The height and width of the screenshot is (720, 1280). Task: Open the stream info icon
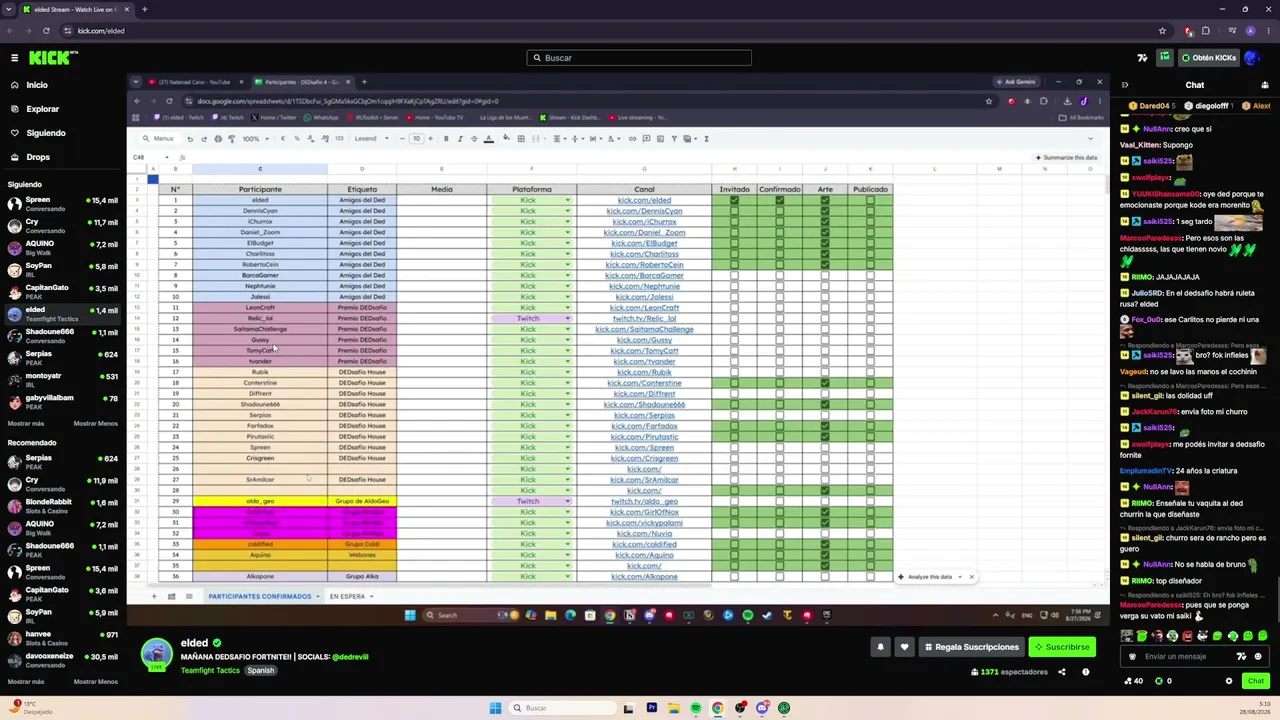[x=1085, y=672]
